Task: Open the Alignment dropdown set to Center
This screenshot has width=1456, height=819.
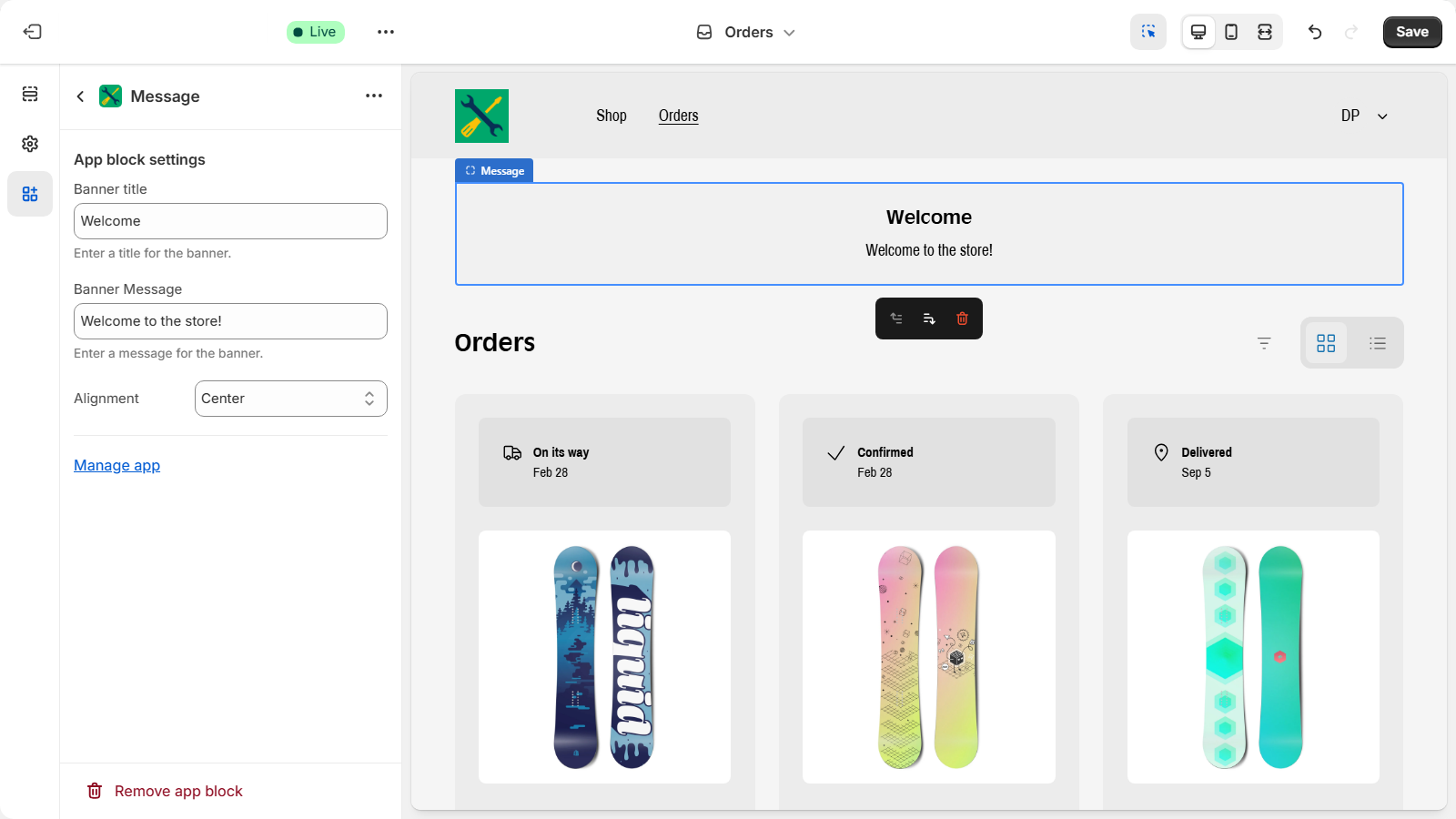Action: click(x=290, y=398)
